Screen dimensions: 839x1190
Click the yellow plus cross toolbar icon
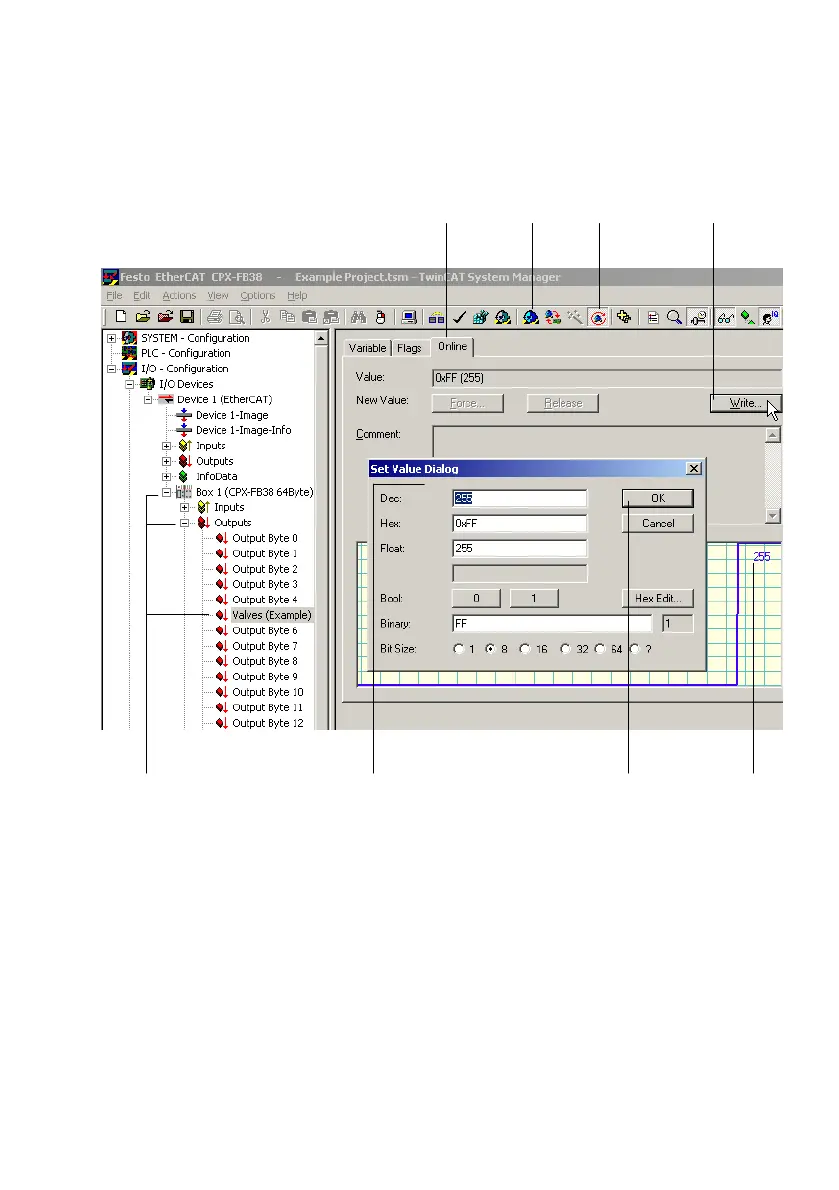point(624,317)
